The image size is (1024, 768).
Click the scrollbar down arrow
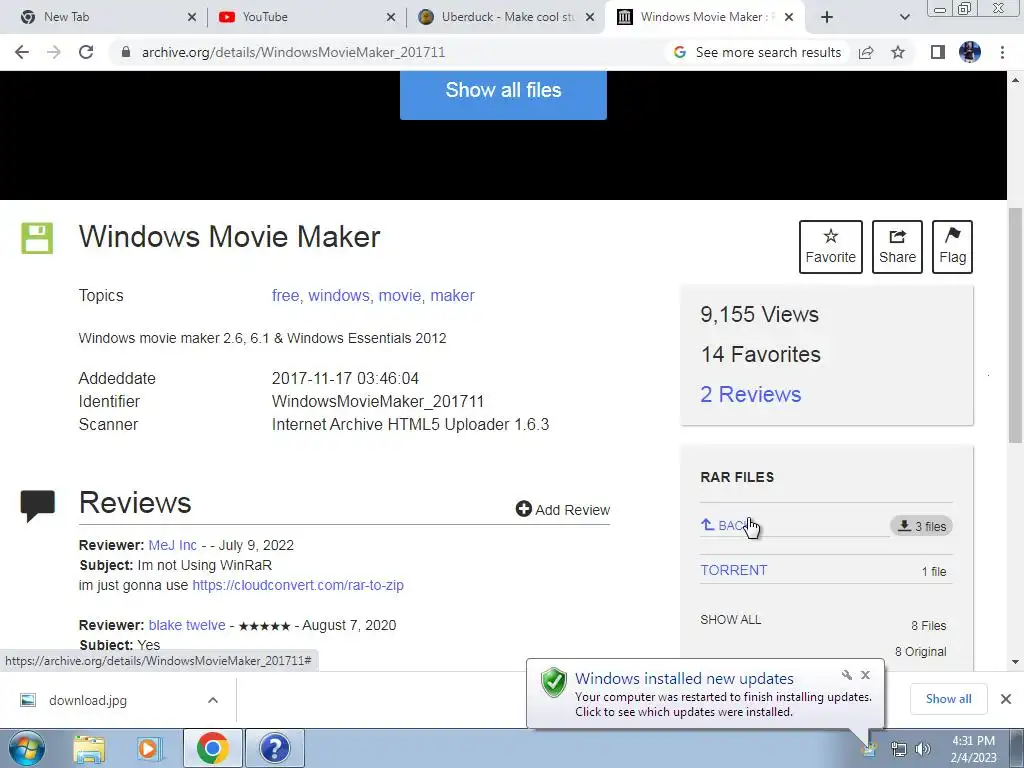pos(1016,662)
